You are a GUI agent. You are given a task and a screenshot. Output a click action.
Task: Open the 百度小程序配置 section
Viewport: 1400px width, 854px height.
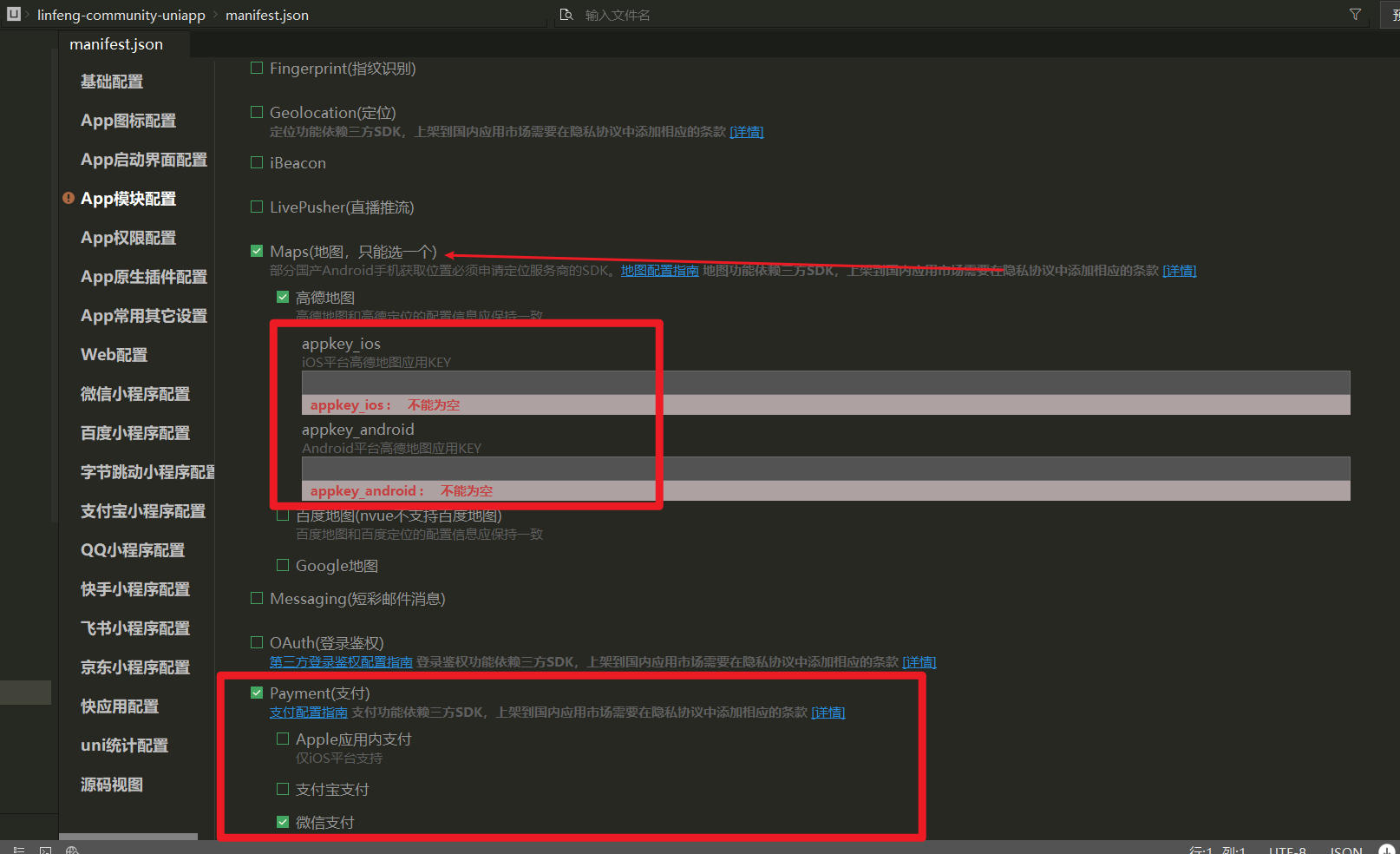click(x=135, y=433)
